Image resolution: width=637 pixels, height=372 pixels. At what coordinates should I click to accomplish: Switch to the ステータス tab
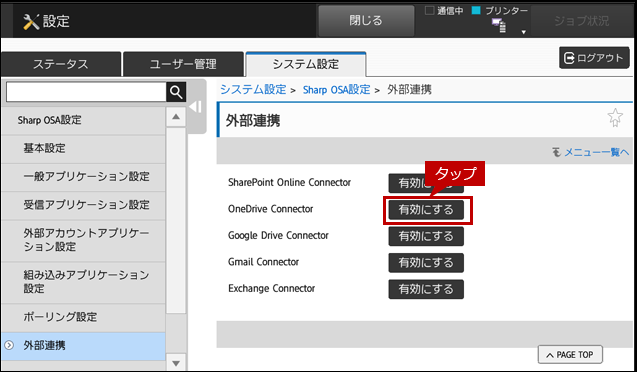coord(61,64)
